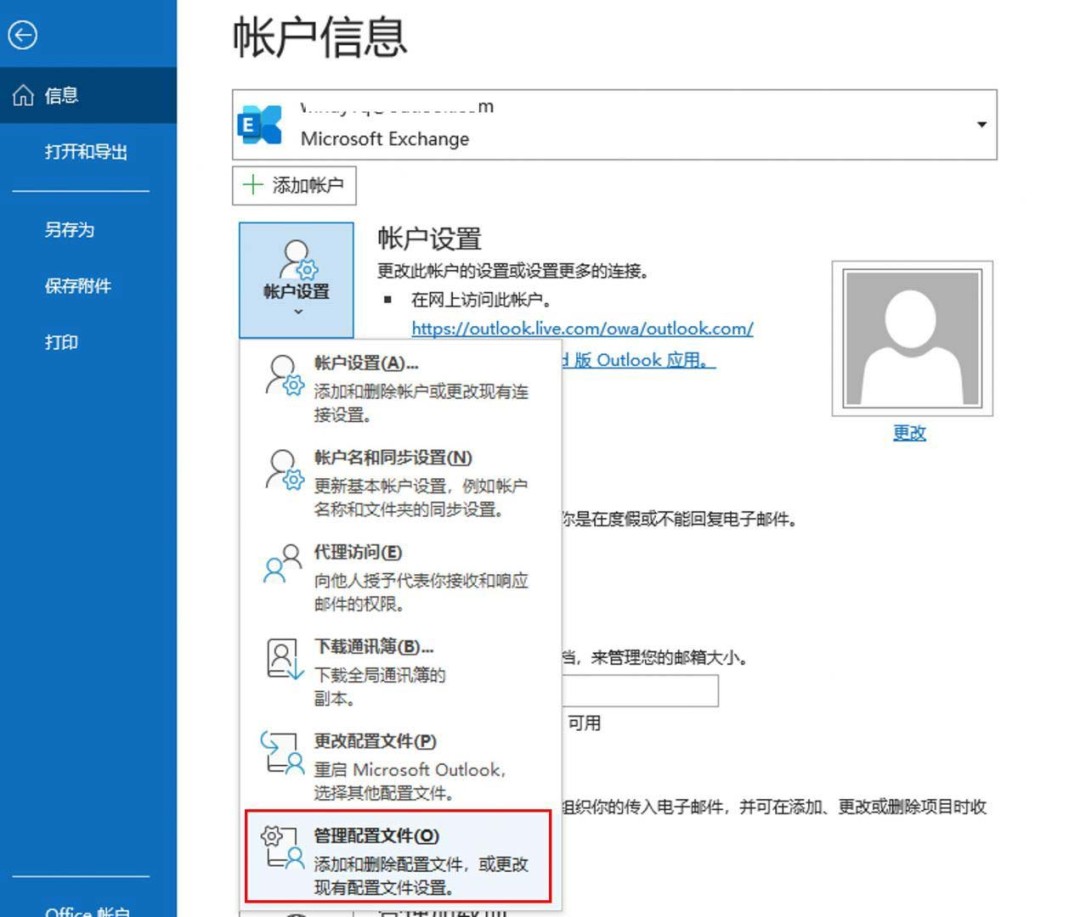Click the profile picture placeholder
This screenshot has width=1080, height=917.
tap(912, 337)
